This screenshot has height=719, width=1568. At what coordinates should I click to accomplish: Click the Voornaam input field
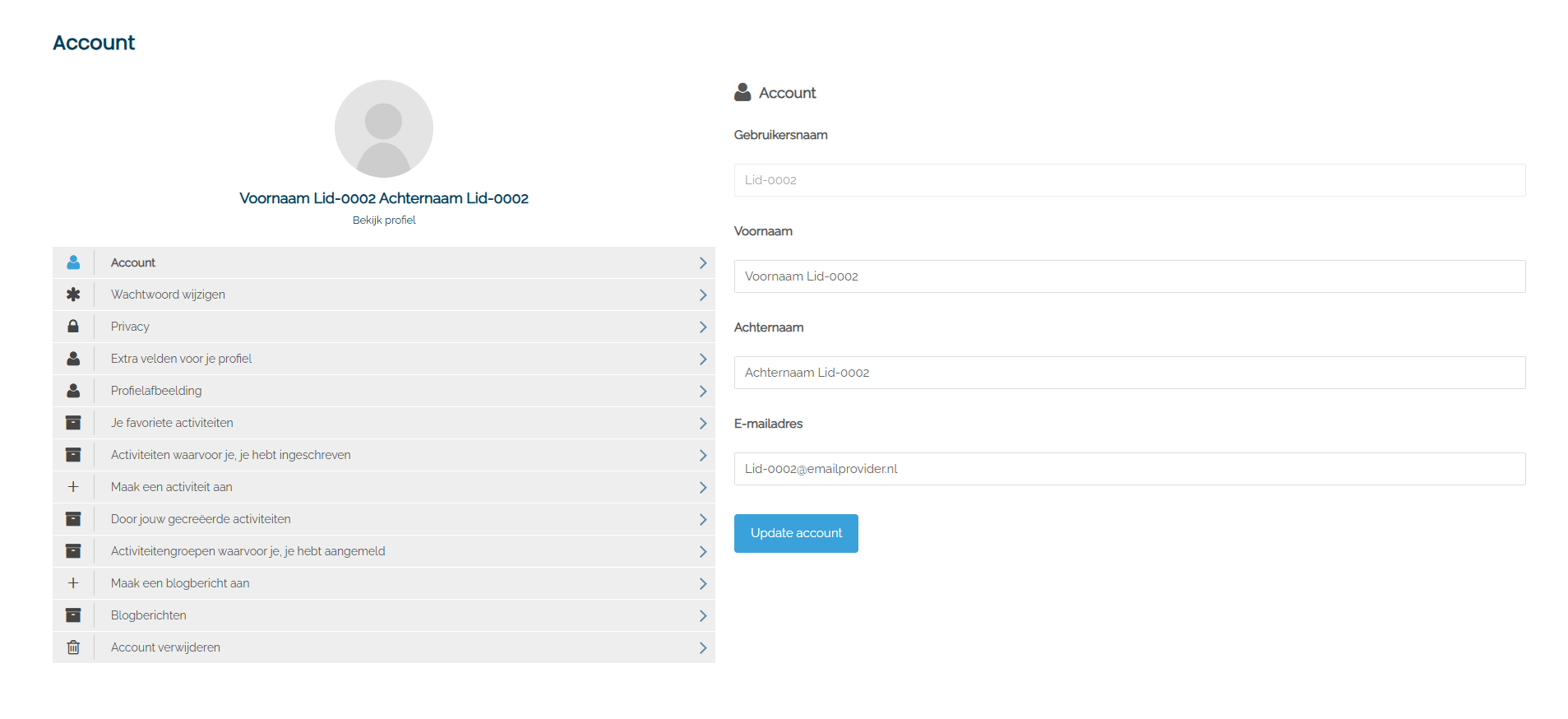tap(1129, 276)
